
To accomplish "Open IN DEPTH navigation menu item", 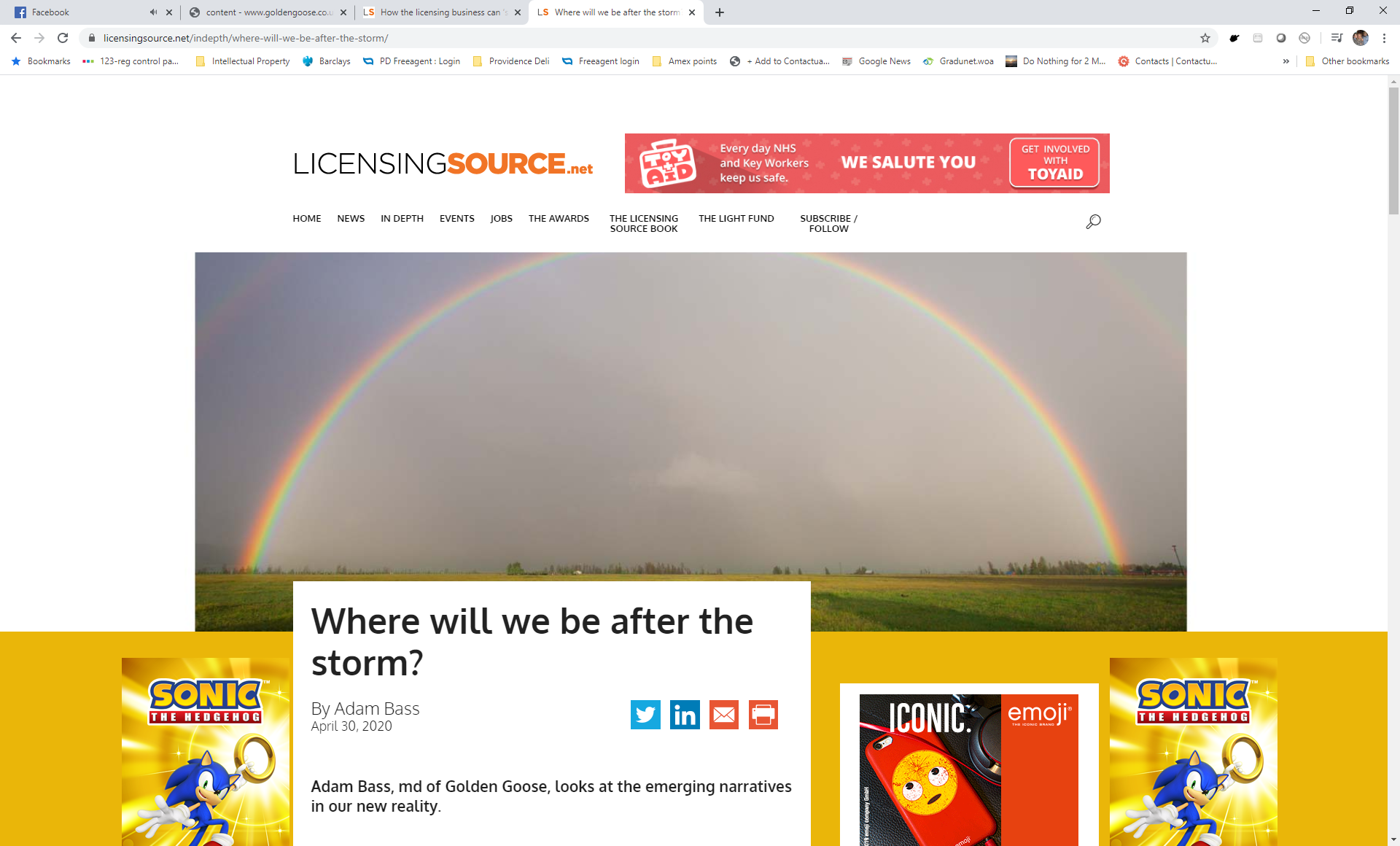I will point(402,219).
